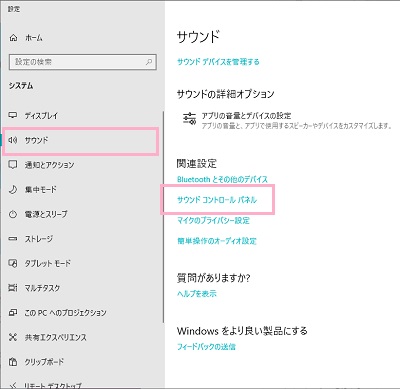Click the システム section heading
Image resolution: width=400 pixels, height=389 pixels.
pyautogui.click(x=21, y=86)
